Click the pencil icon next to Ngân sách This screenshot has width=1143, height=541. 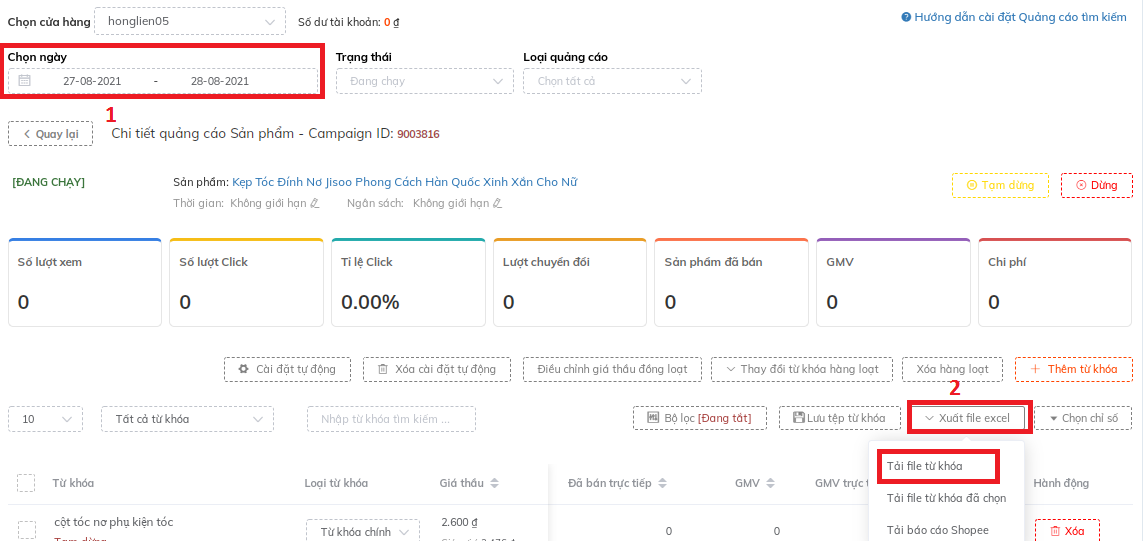pyautogui.click(x=498, y=203)
